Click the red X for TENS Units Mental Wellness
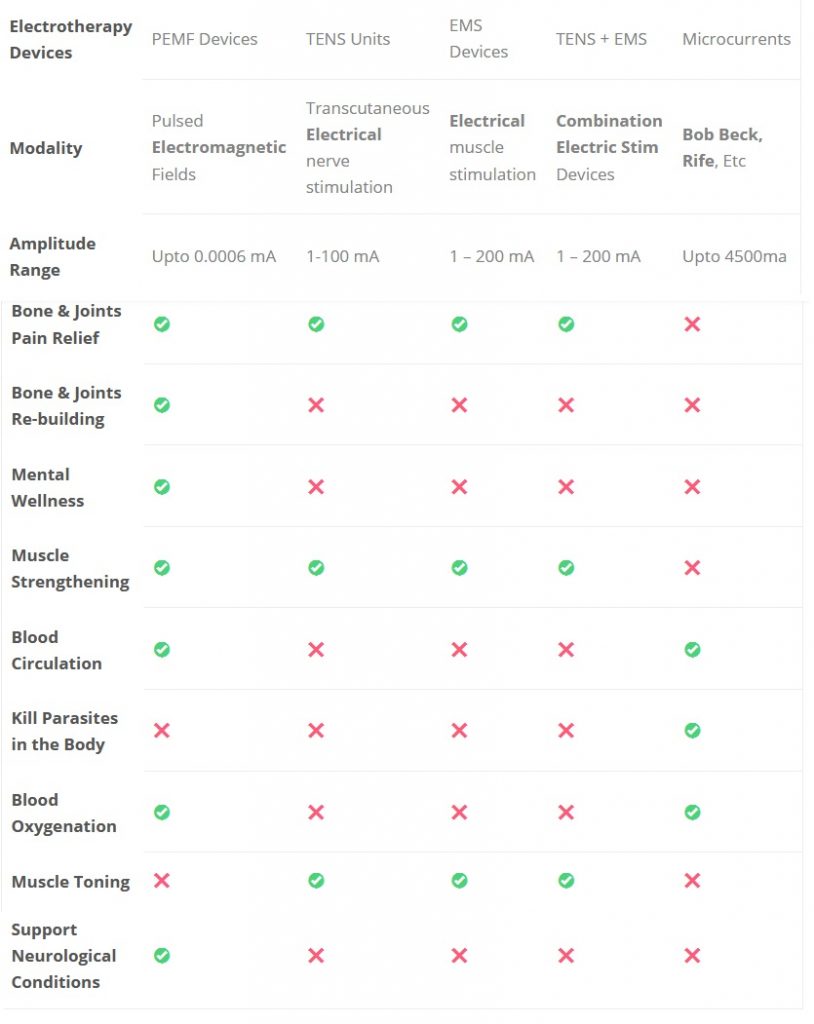814x1024 pixels. 316,487
